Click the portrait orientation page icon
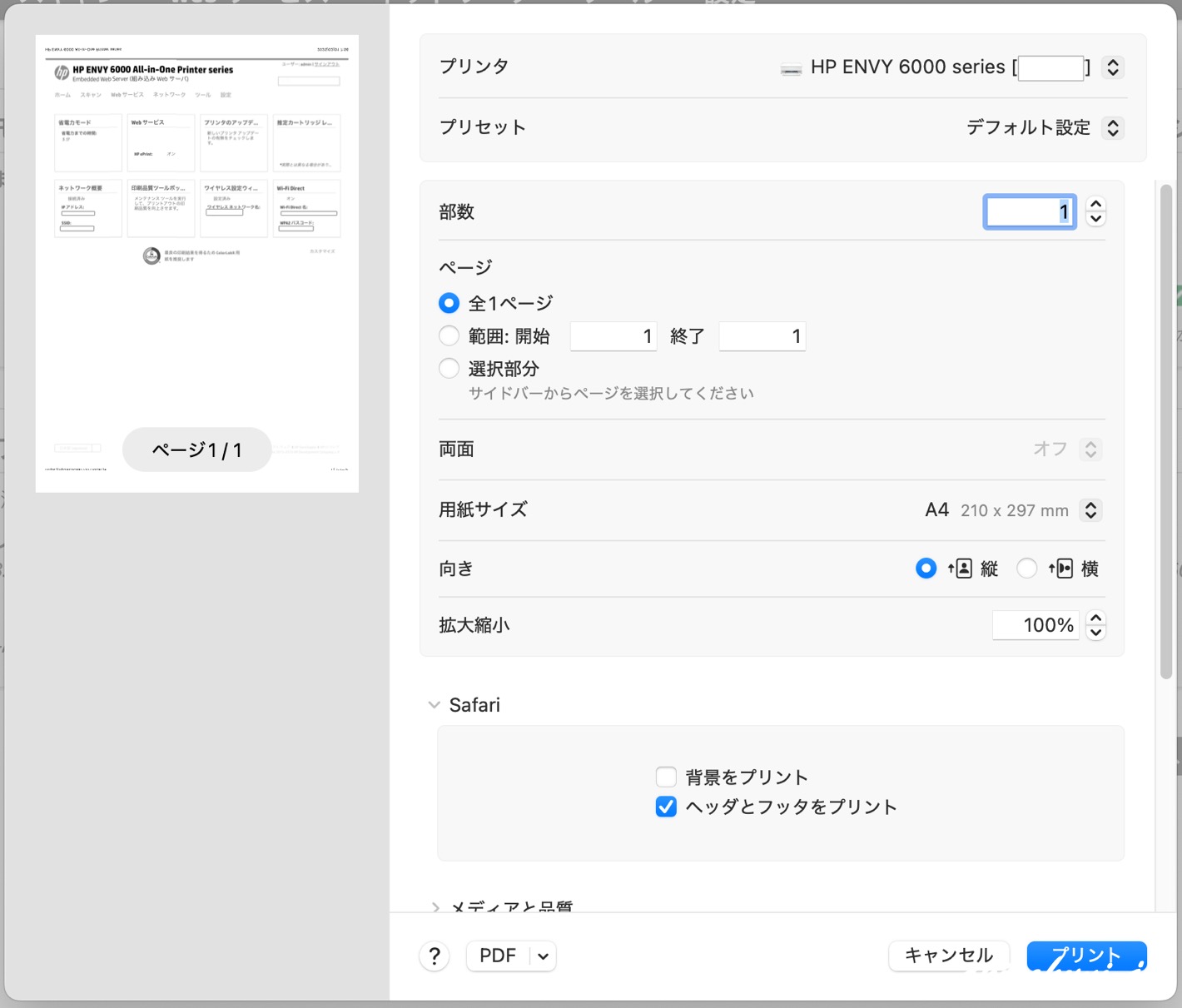Viewport: 1182px width, 1008px height. [x=961, y=569]
